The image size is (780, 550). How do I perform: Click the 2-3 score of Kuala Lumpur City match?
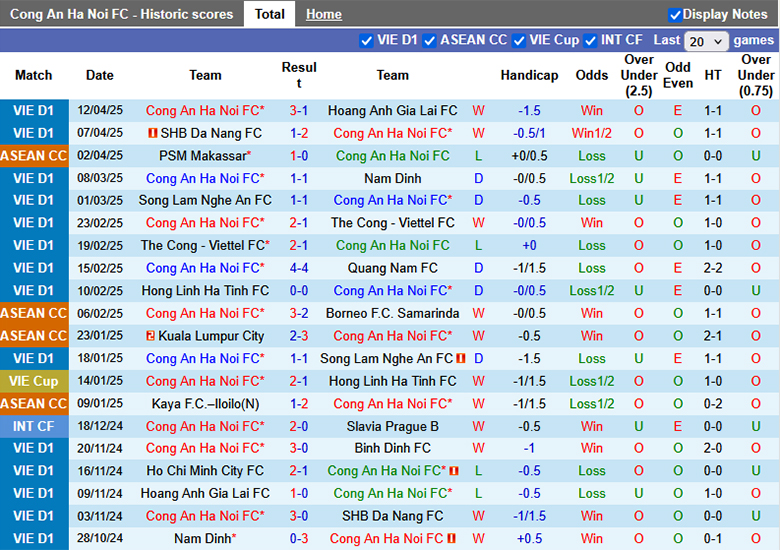[298, 336]
